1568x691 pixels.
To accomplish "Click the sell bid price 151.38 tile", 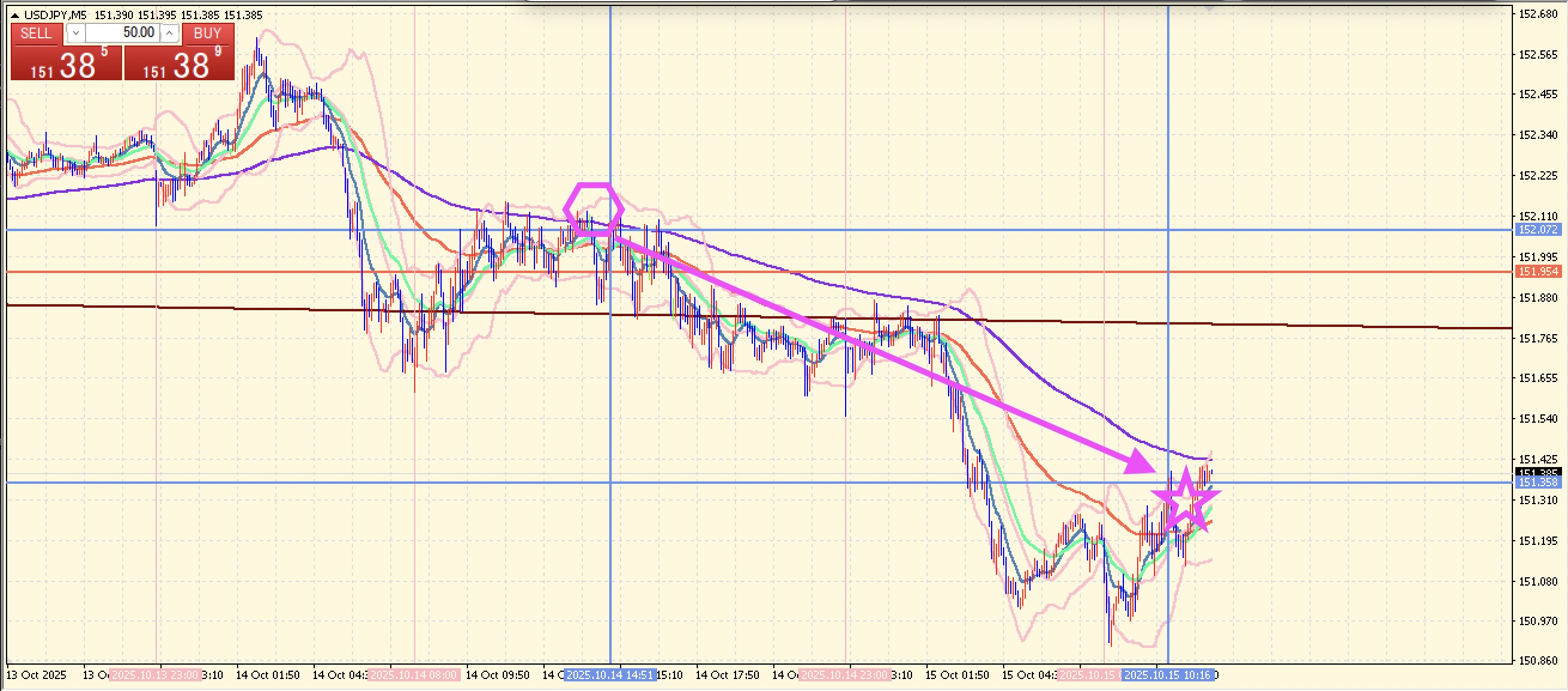I will 66,65.
